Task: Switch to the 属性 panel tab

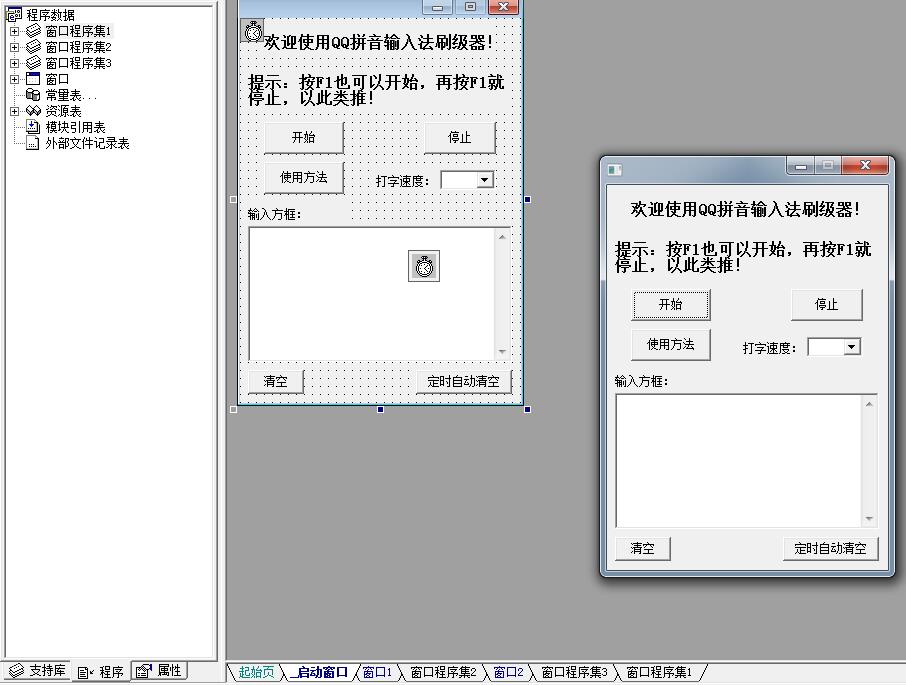Action: point(160,671)
